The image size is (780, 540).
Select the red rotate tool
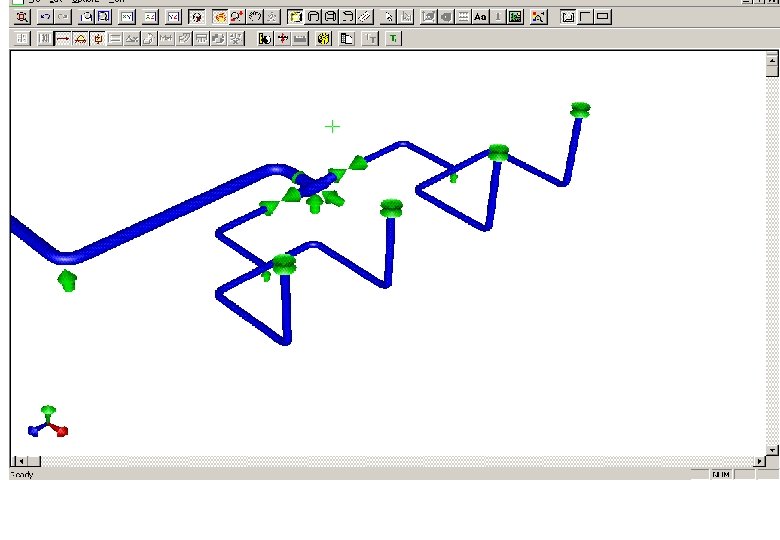237,17
